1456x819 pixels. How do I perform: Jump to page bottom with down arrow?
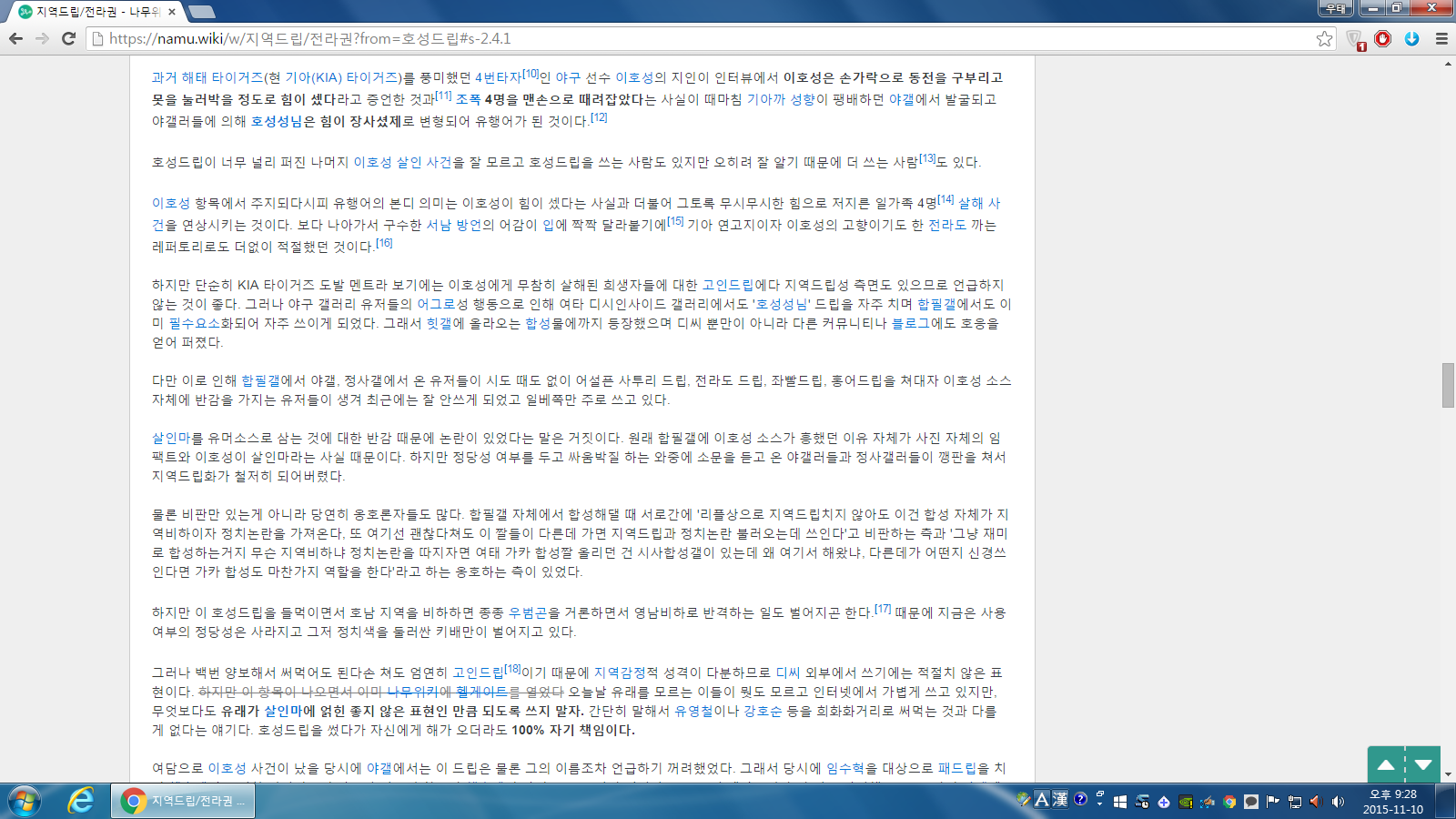pos(1423,764)
